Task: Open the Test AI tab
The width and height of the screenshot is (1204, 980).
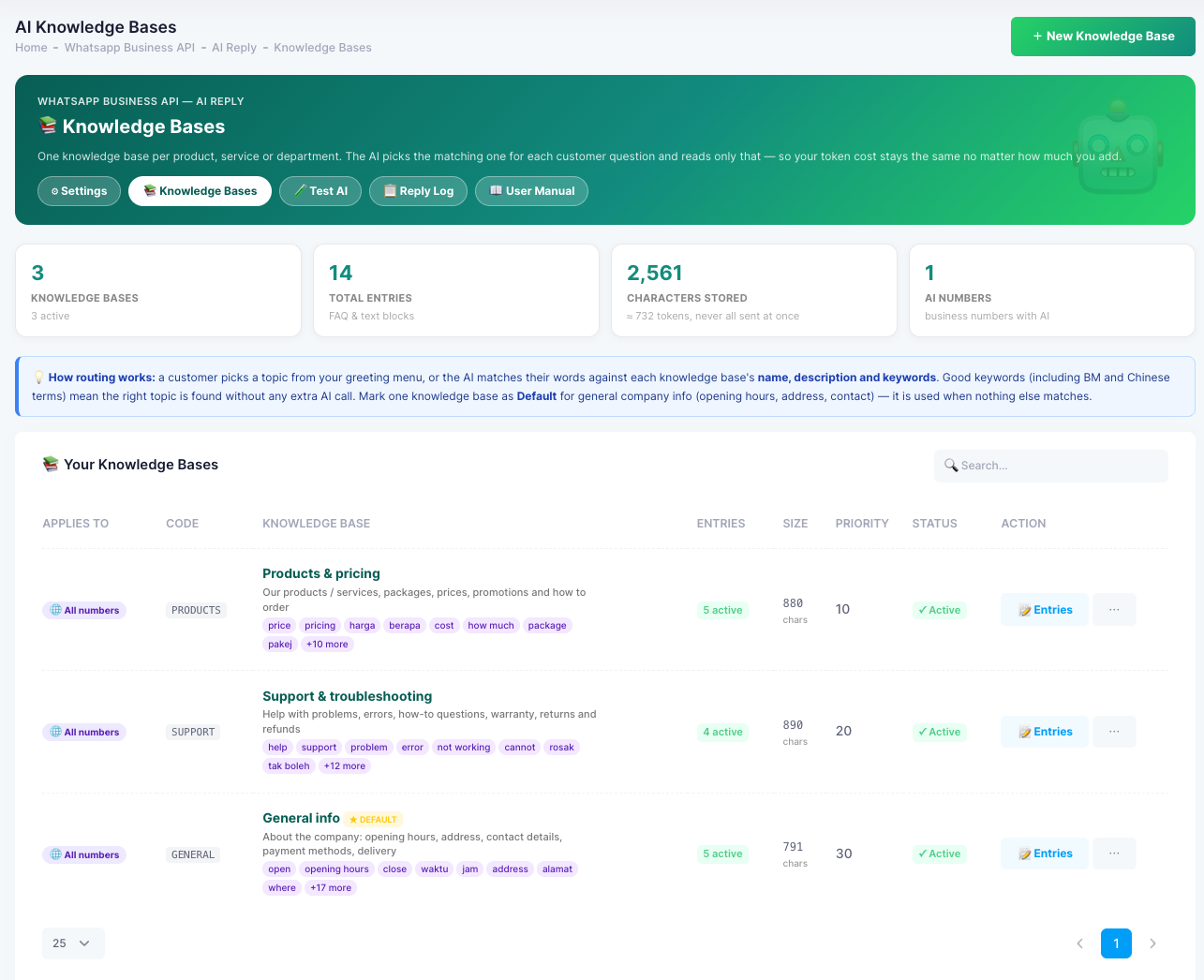Action: click(x=320, y=191)
